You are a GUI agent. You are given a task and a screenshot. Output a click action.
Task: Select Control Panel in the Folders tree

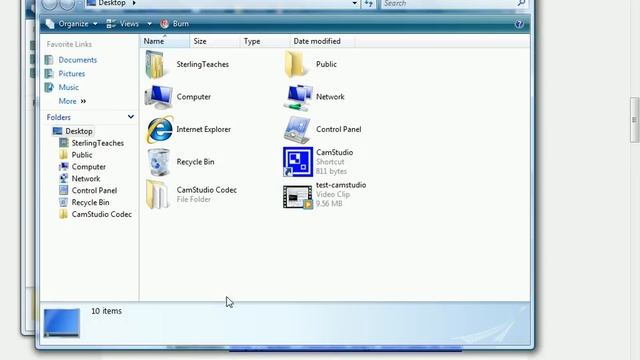[94, 191]
